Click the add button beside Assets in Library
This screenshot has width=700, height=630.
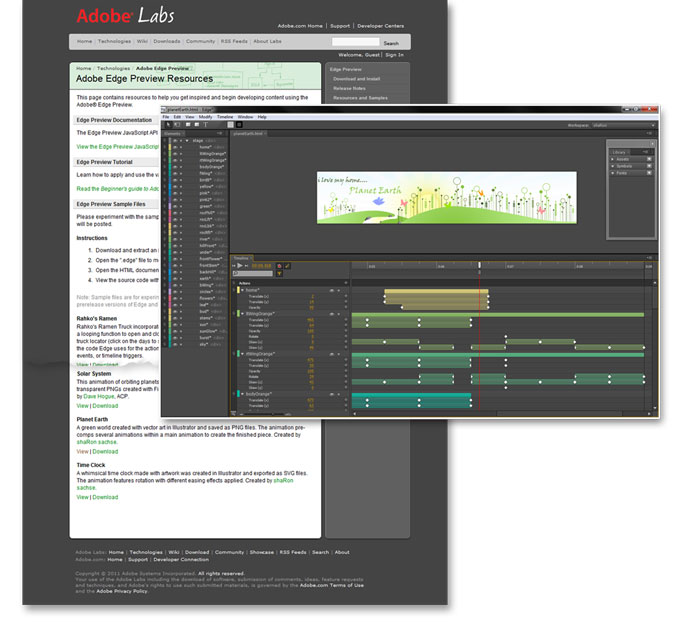coord(649,159)
